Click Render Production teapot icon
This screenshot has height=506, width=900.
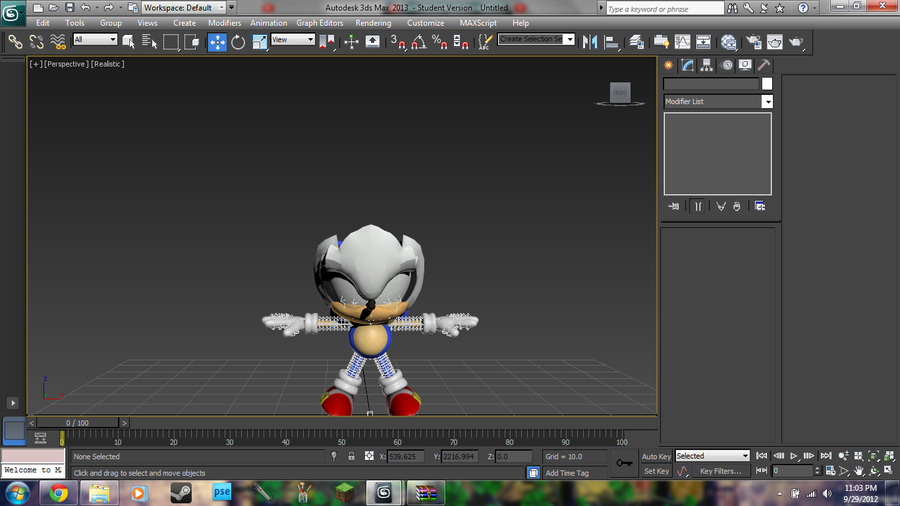tap(796, 42)
